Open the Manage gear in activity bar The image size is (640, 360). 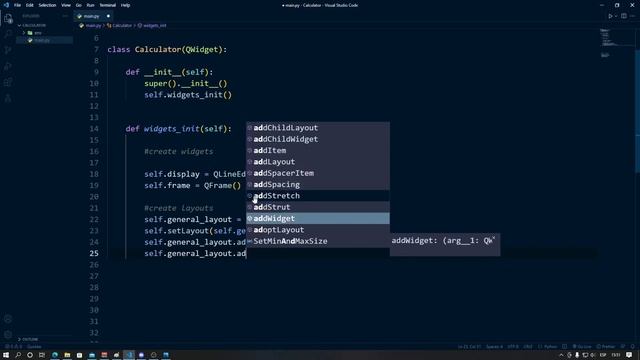point(8,334)
